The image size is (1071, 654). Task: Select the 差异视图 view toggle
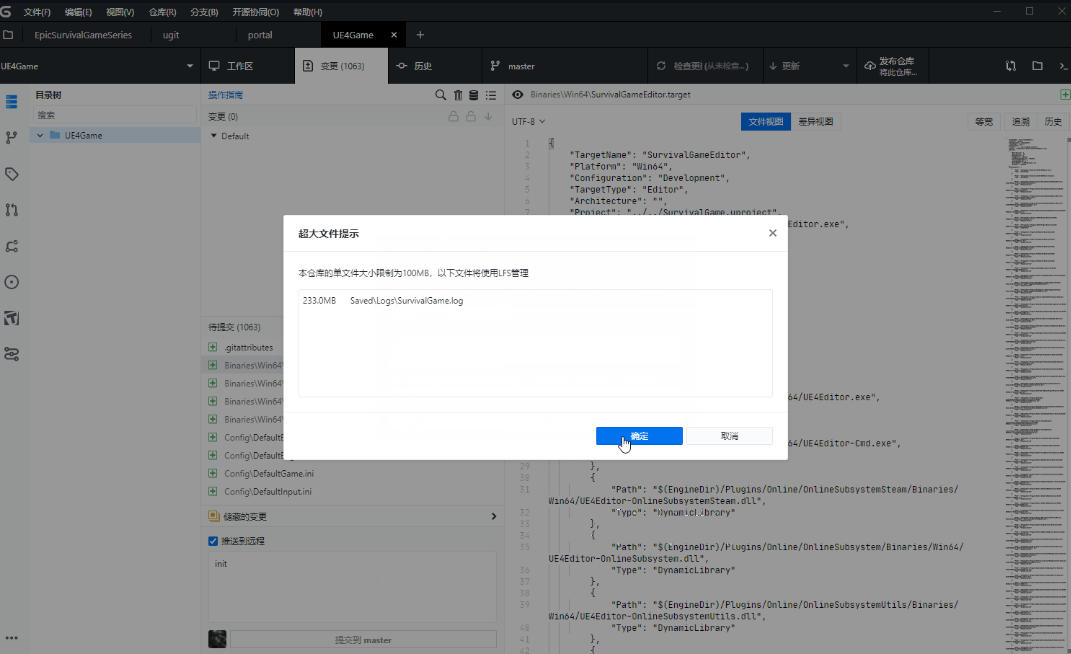(x=816, y=122)
